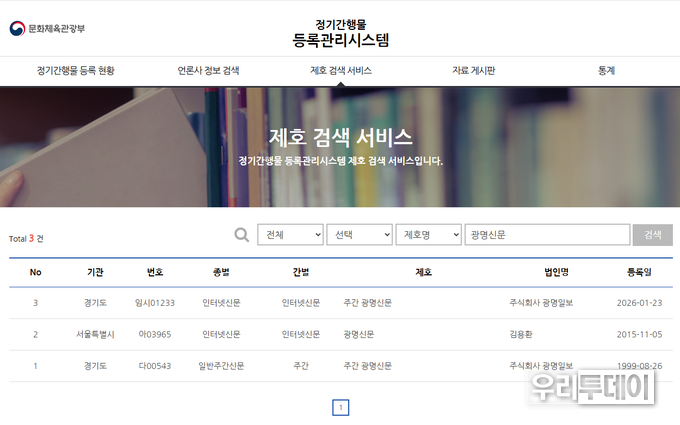Open the 언론사 정보 검색 menu
Screen dimensions: 680x425
(208, 71)
